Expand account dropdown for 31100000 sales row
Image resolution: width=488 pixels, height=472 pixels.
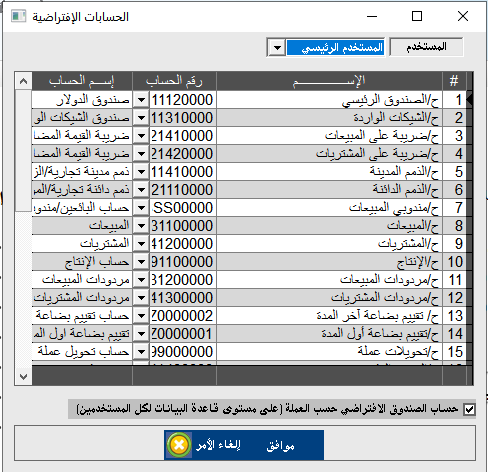pos(141,226)
